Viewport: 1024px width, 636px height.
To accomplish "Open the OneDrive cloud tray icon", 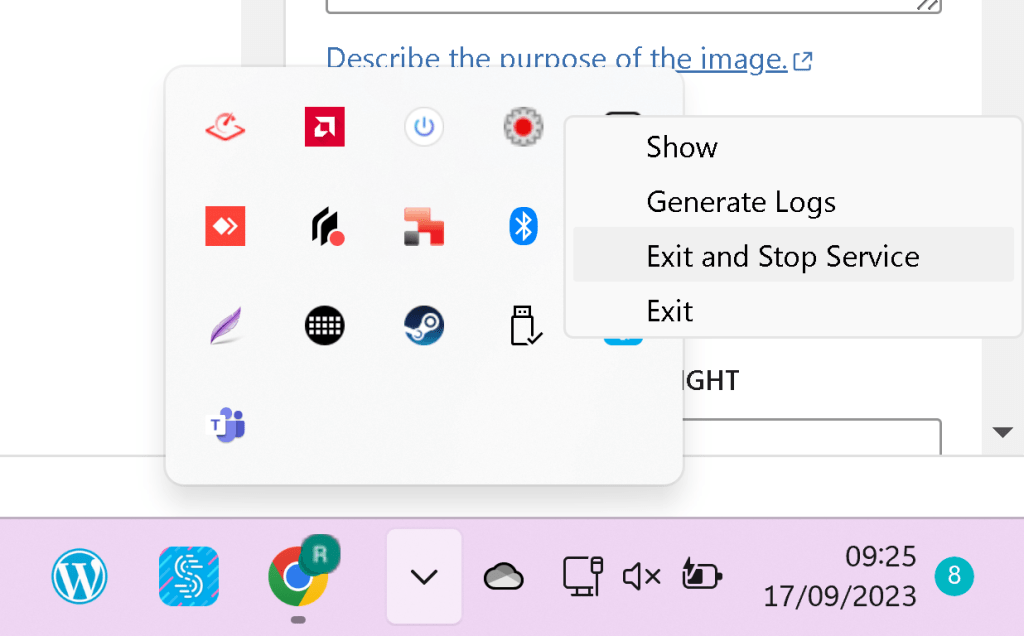I will 504,577.
